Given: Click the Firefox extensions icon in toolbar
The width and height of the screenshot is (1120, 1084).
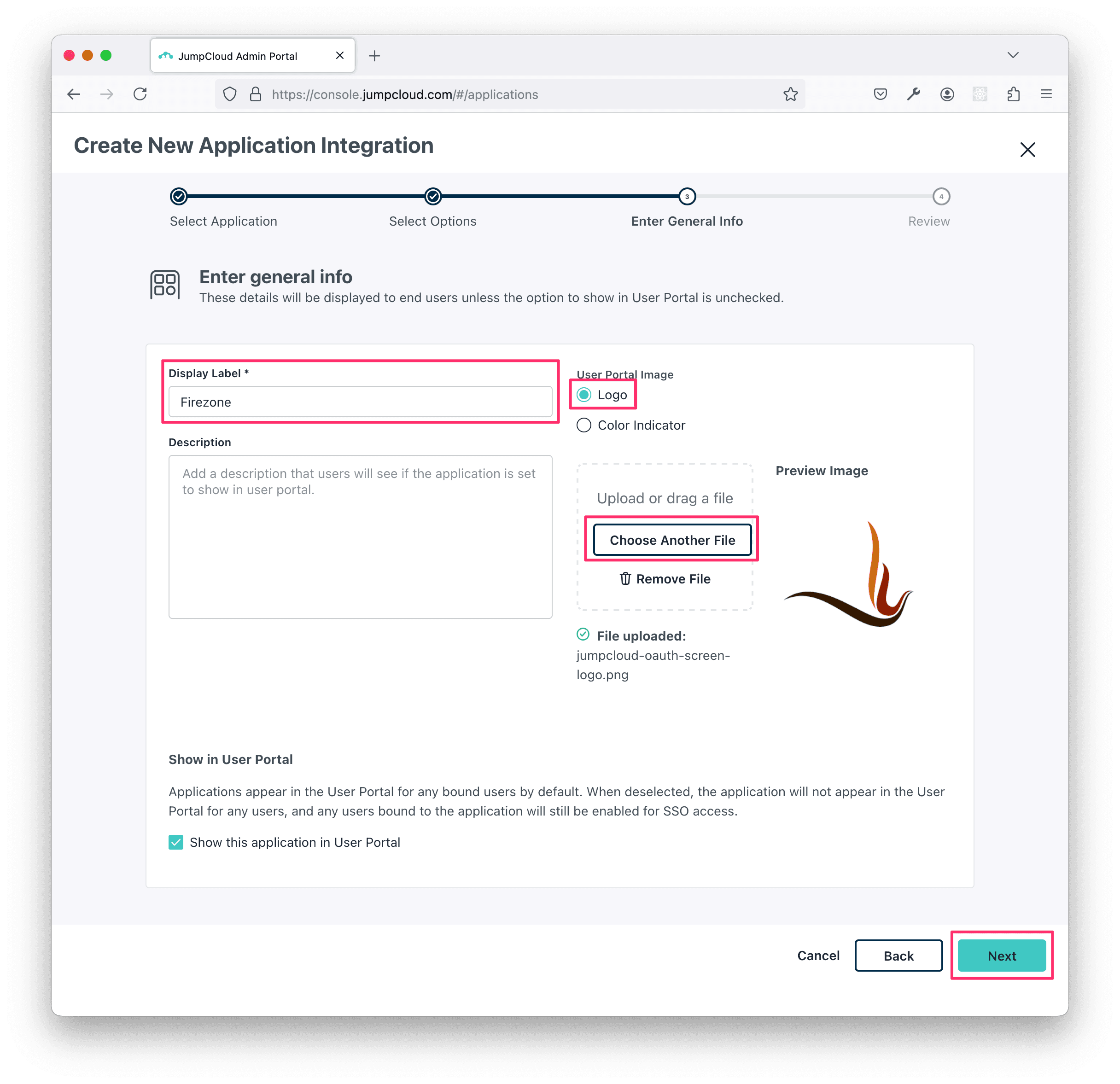Looking at the screenshot, I should (x=1013, y=93).
